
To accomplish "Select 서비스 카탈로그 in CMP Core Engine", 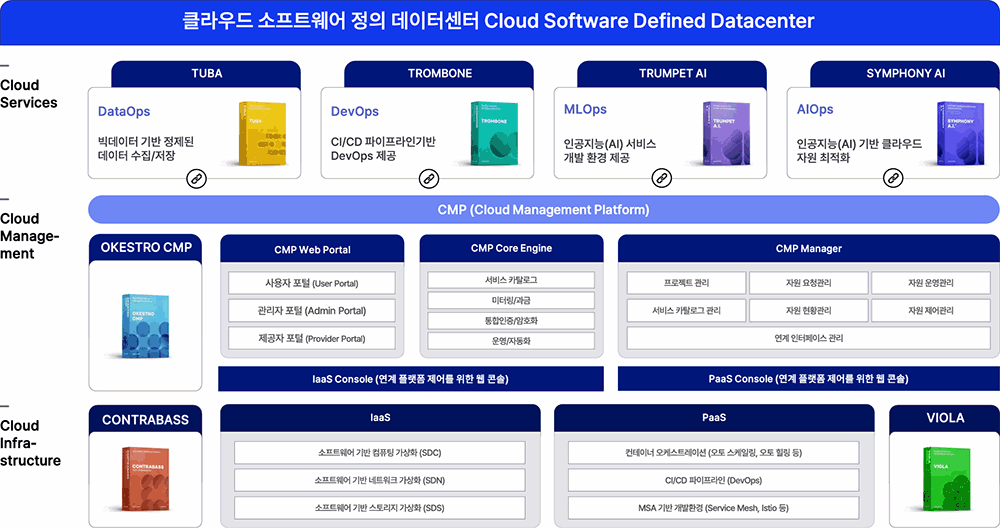I will pos(511,280).
